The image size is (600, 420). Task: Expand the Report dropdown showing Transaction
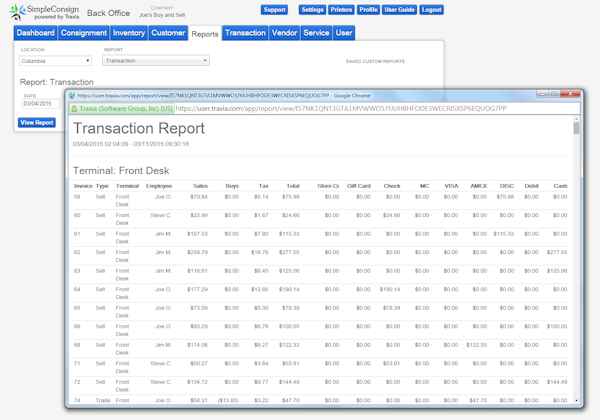[x=156, y=61]
